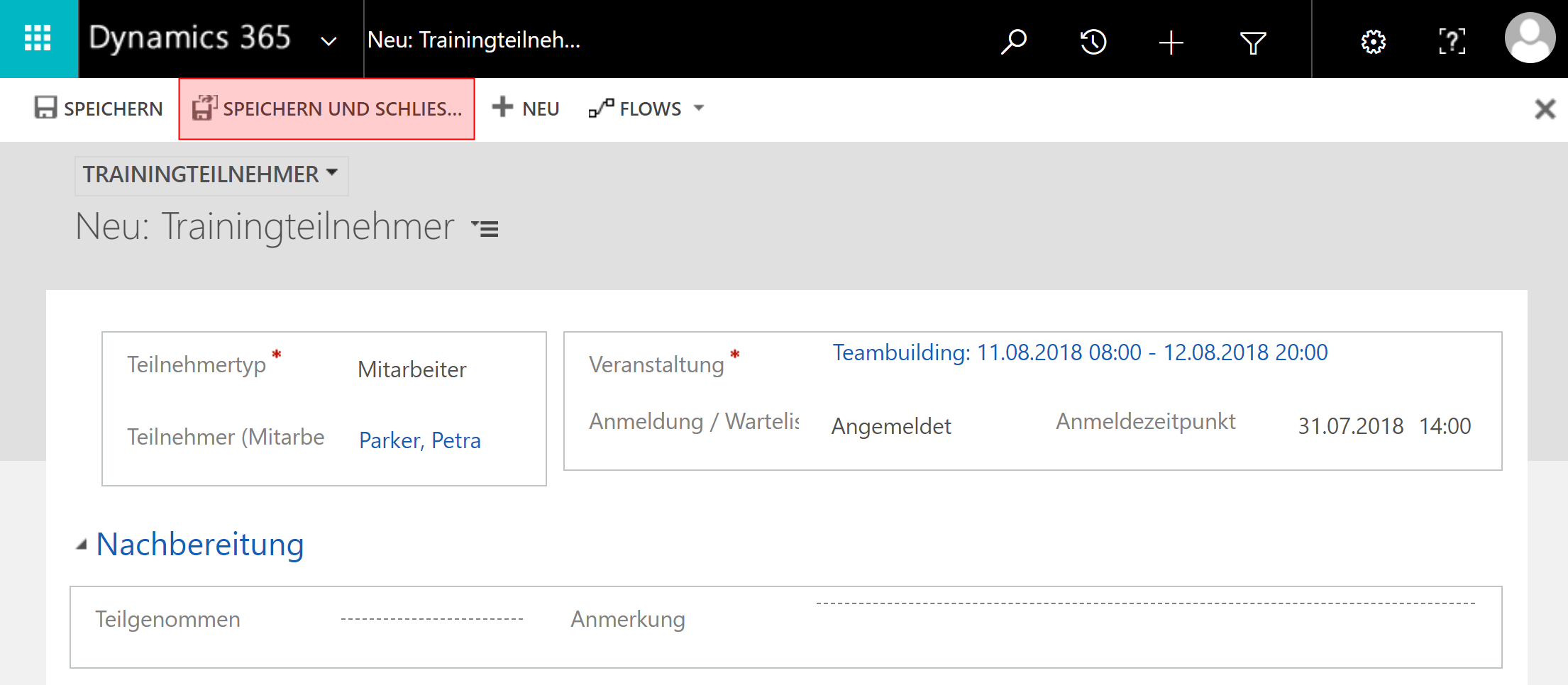The width and height of the screenshot is (1568, 685).
Task: Click the Teilgenommen label
Action: coord(168,619)
